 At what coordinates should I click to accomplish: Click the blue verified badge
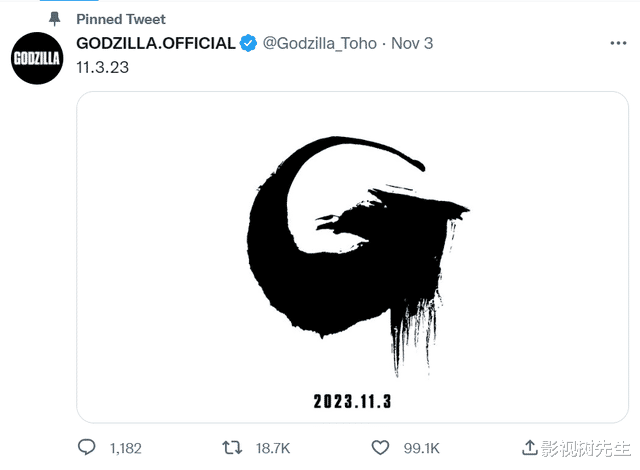pos(248,43)
